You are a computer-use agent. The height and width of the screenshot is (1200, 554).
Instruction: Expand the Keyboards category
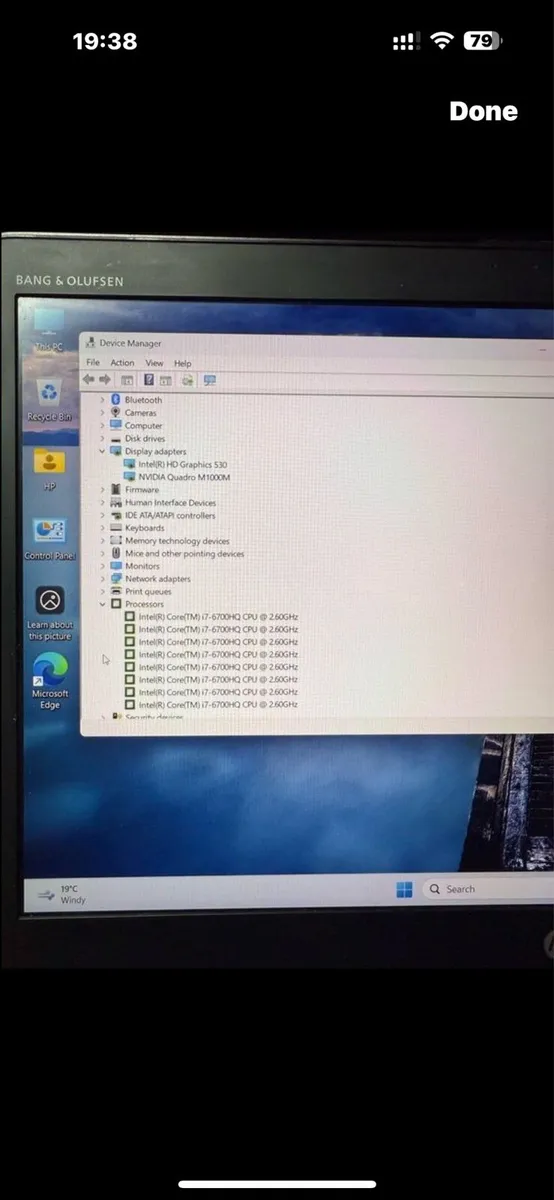pos(102,528)
